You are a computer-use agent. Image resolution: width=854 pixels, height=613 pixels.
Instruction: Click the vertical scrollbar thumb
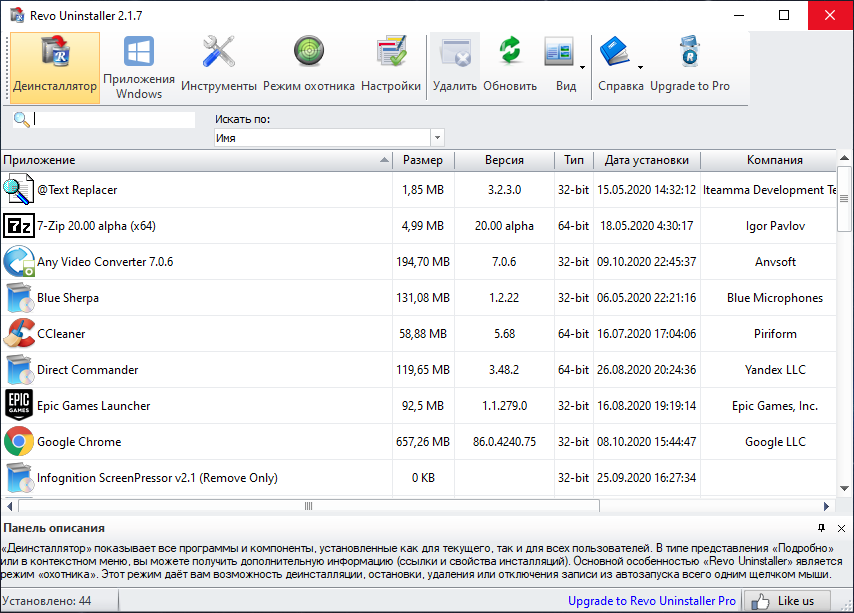pyautogui.click(x=844, y=199)
